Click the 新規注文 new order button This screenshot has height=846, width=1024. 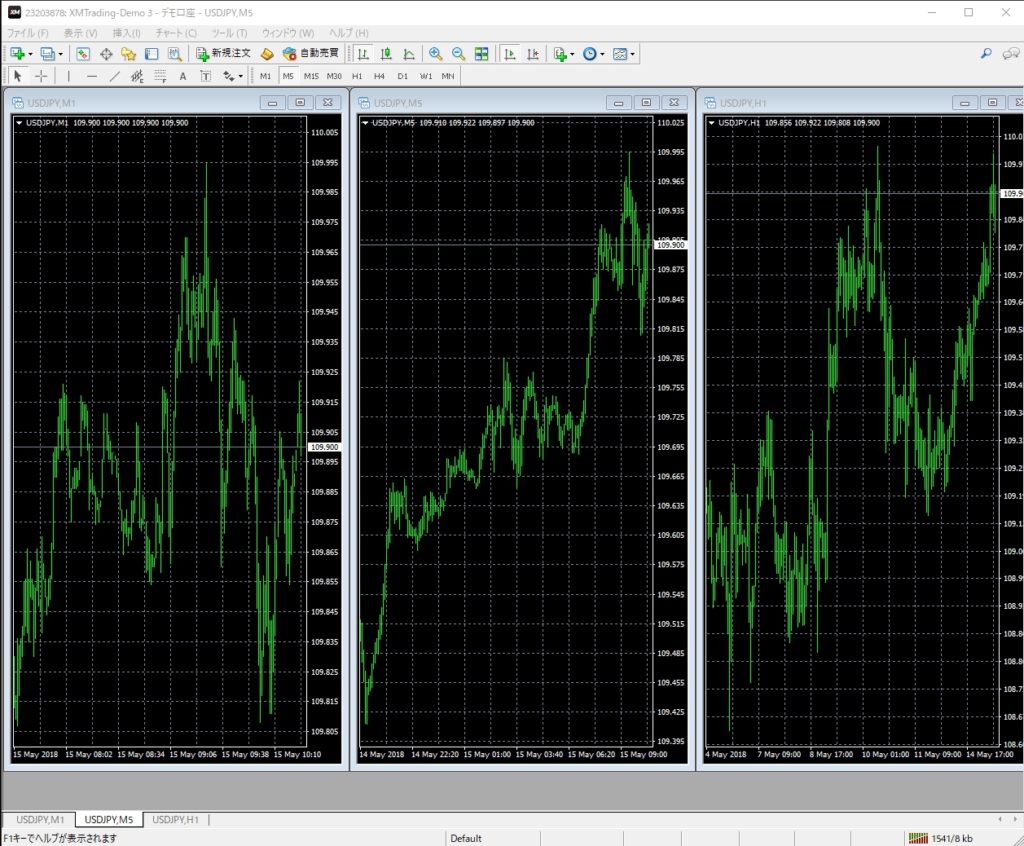tap(223, 54)
